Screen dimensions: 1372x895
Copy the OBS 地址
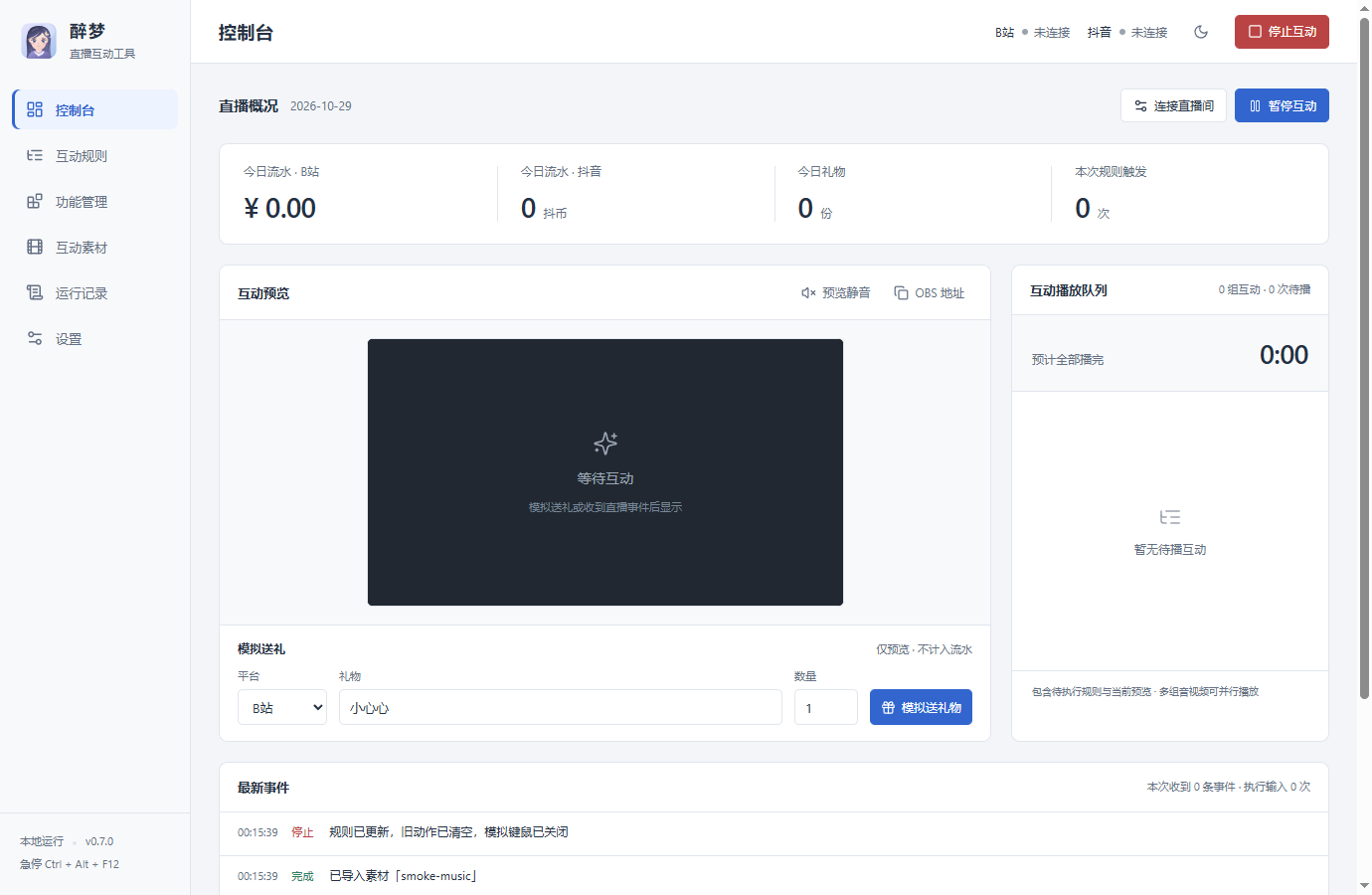(x=930, y=292)
